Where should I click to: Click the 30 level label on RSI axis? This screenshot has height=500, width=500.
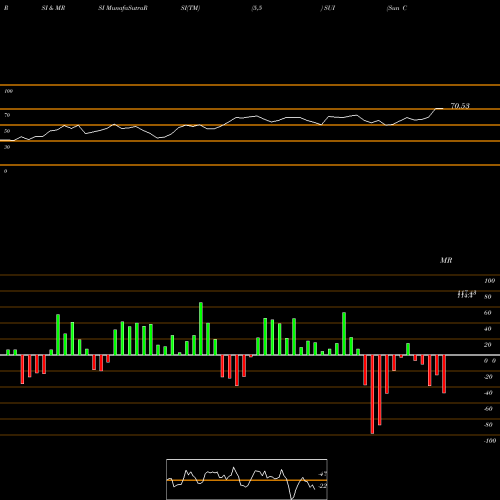[x=7, y=147]
